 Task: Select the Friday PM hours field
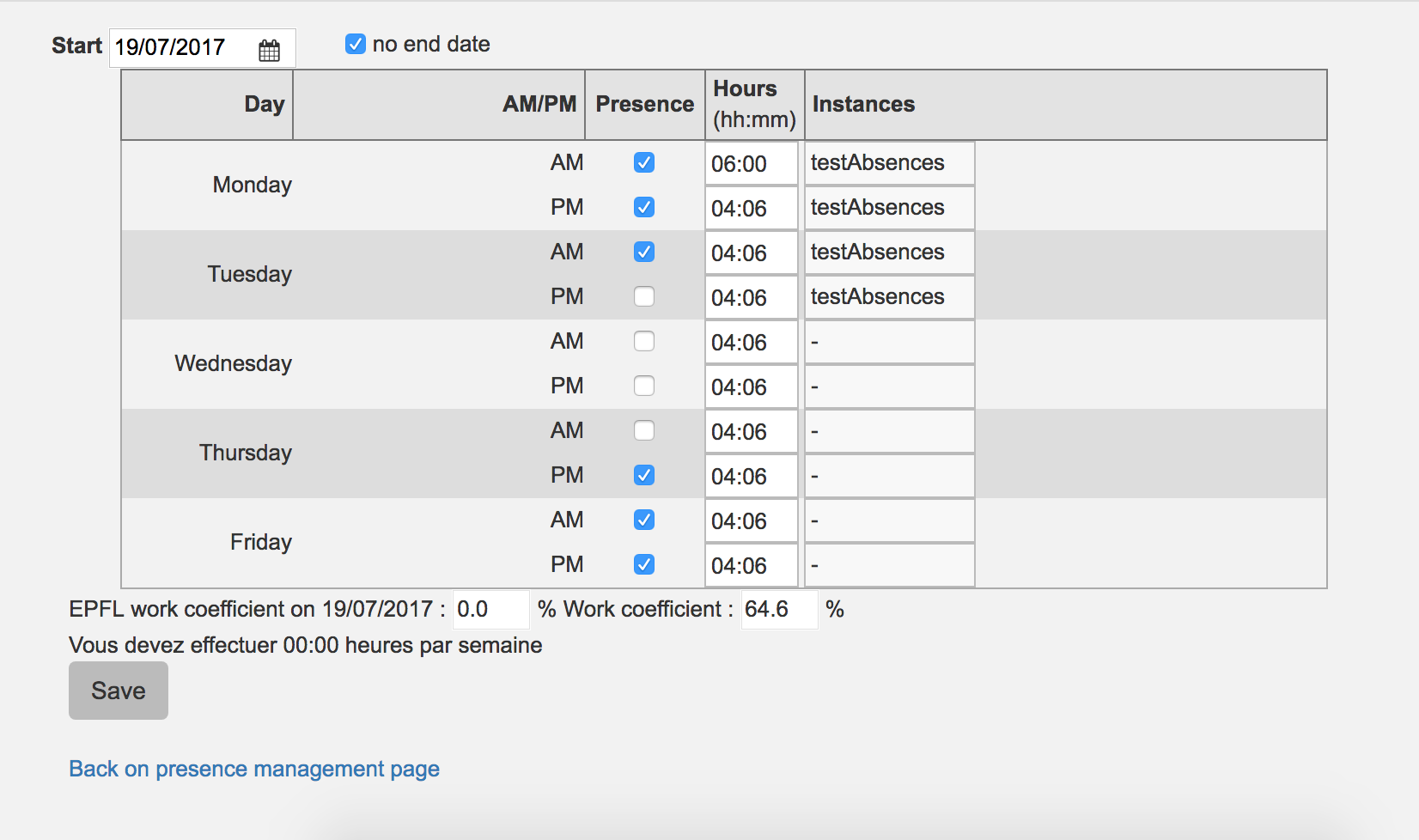click(x=751, y=566)
